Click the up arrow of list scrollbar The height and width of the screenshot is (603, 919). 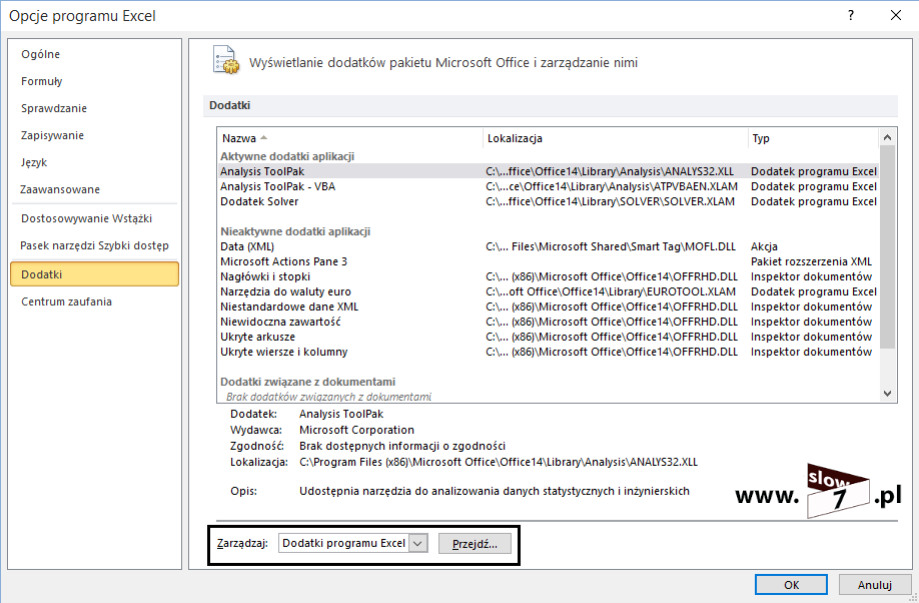pyautogui.click(x=887, y=138)
